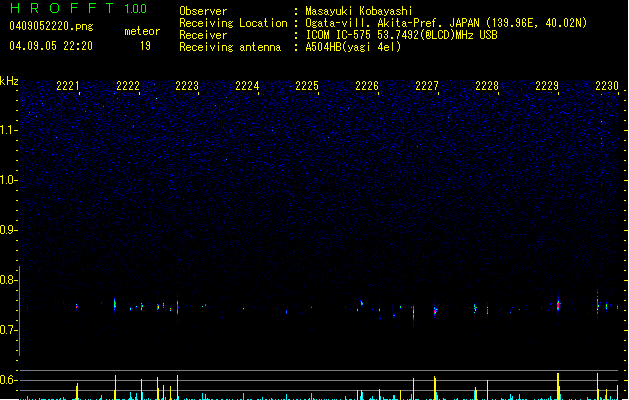Click the 2228 time marker
The height and width of the screenshot is (400, 629).
(487, 86)
